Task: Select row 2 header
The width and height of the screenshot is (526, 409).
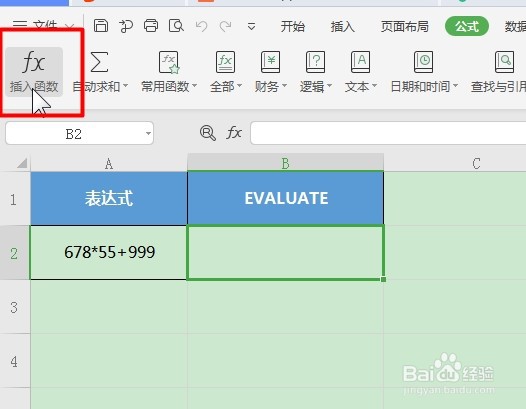Action: click(x=15, y=253)
